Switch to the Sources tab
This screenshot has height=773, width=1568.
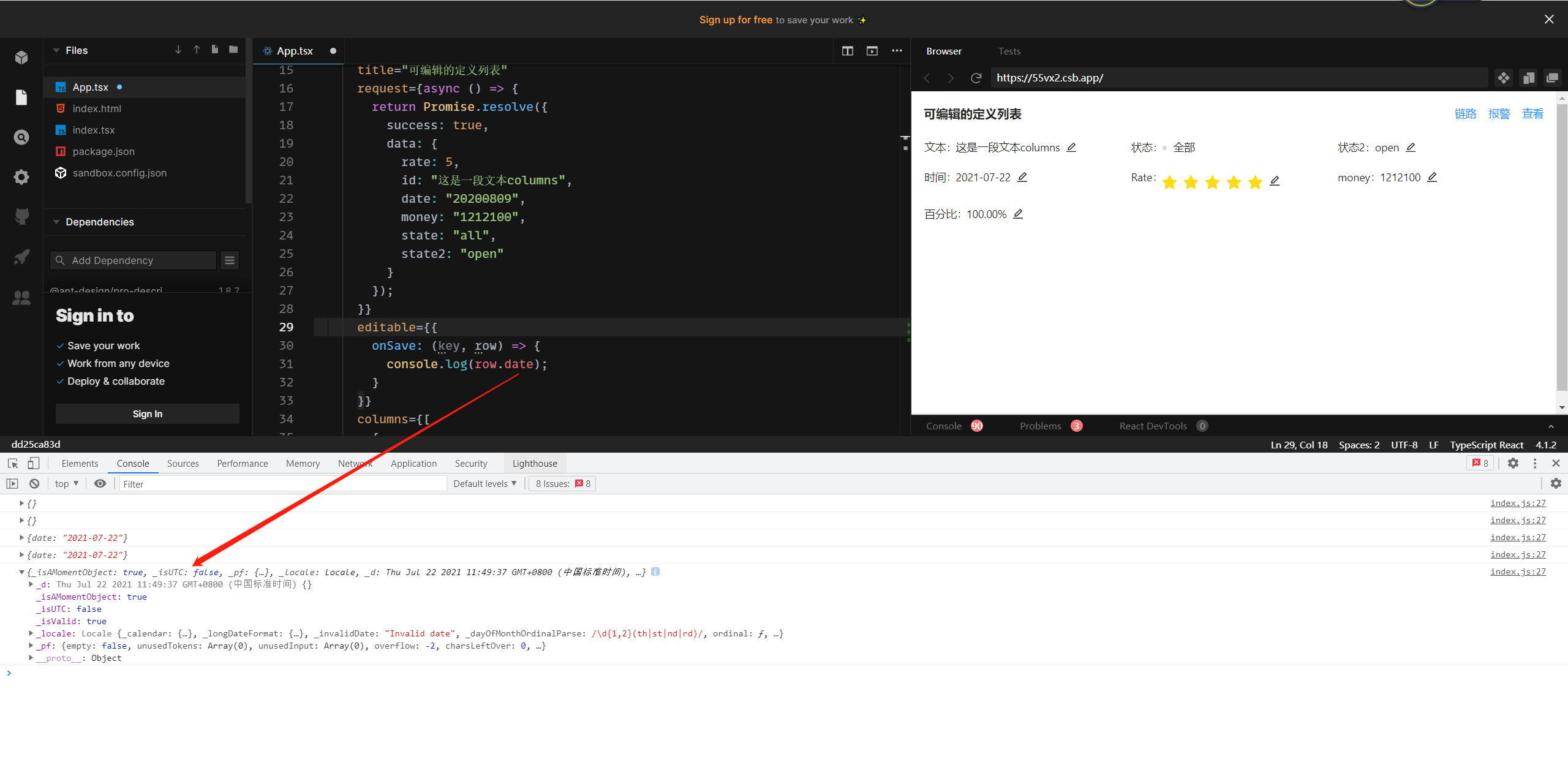coord(183,463)
